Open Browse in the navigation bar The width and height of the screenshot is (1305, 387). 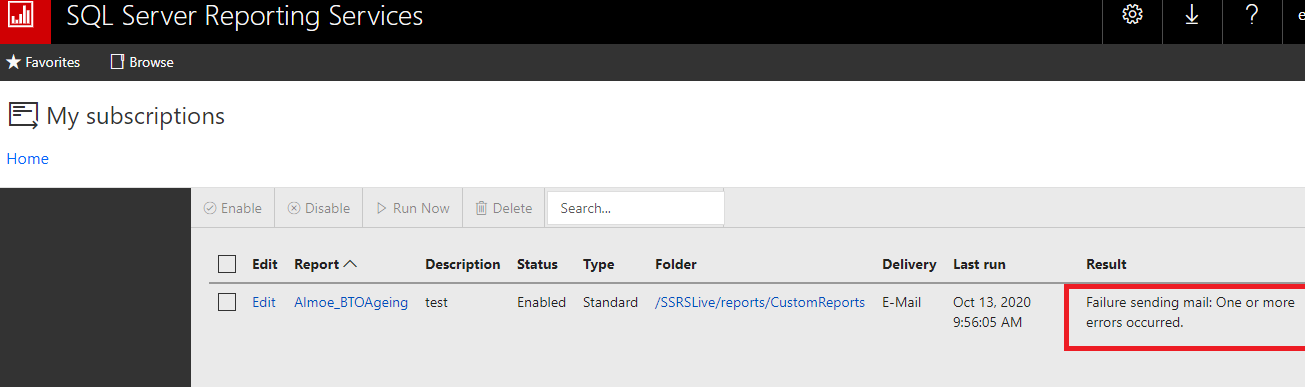click(142, 62)
